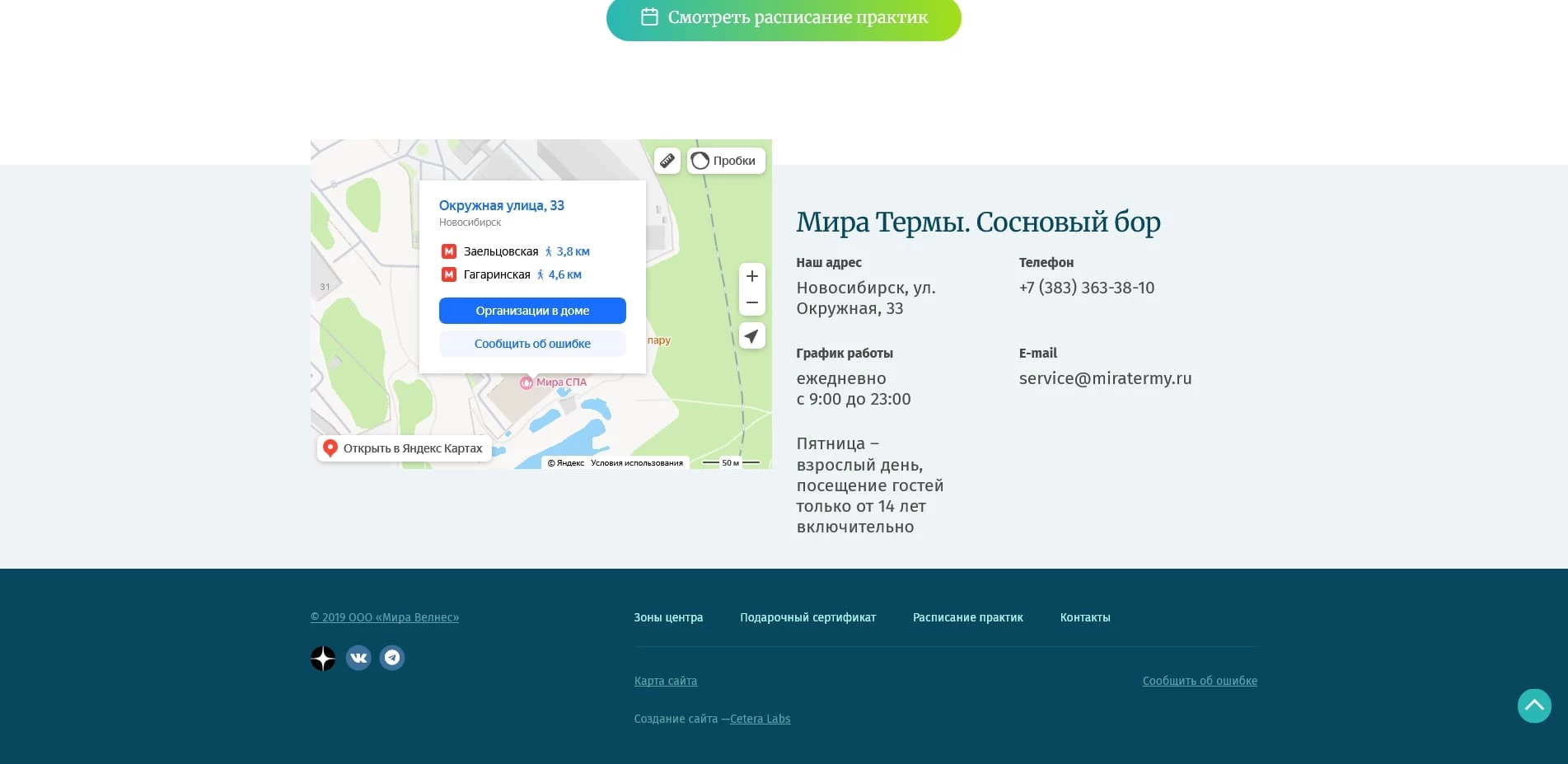Open the Telegram channel icon

tap(391, 658)
